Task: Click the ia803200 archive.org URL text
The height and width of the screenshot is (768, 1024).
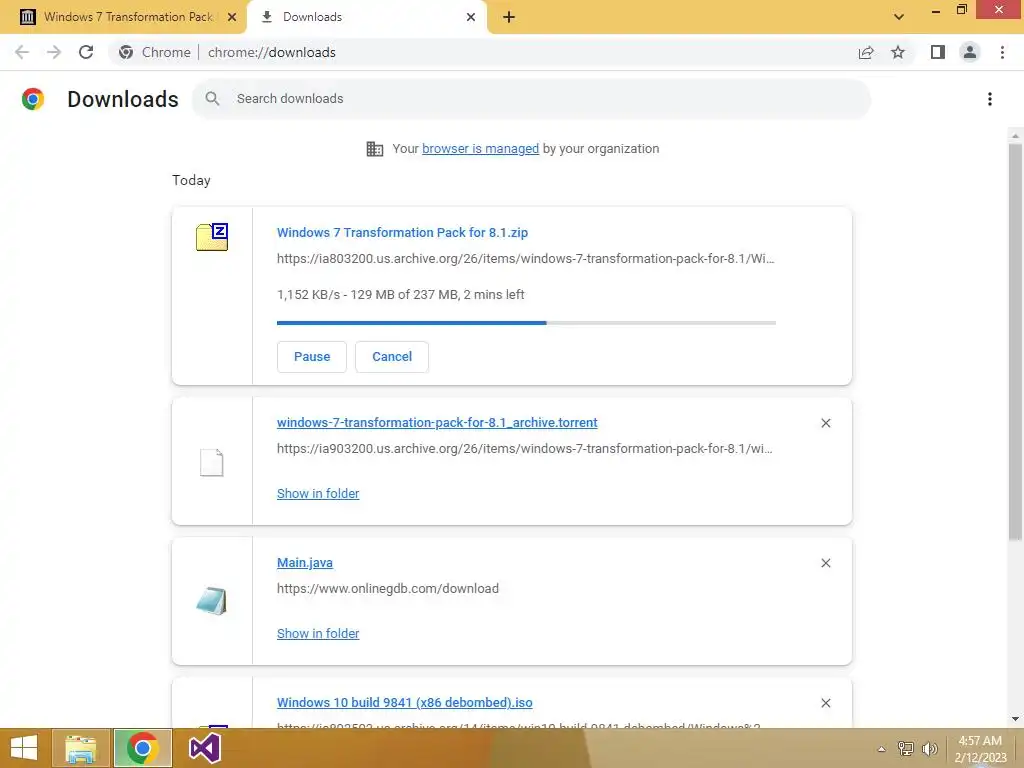Action: 526,259
